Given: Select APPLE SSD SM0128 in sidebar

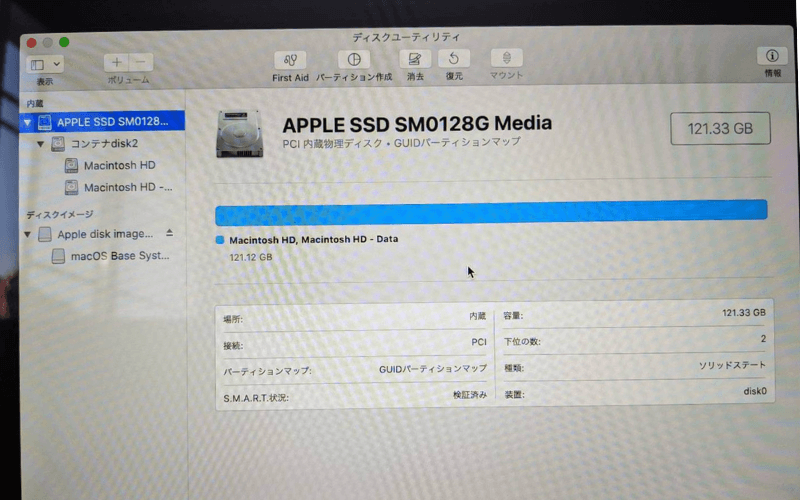Looking at the screenshot, I should (x=102, y=121).
